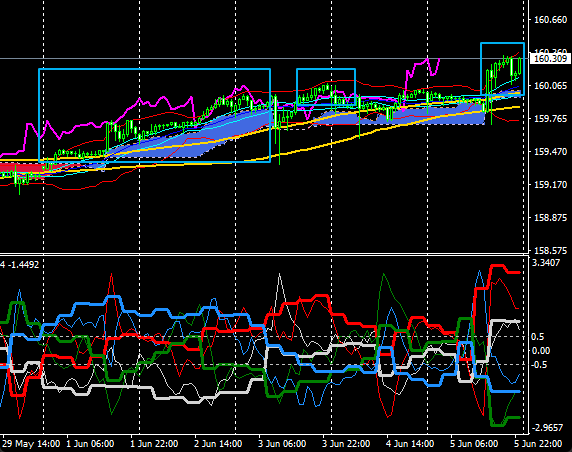Click the indicator maximum value 3.3407

click(x=546, y=263)
